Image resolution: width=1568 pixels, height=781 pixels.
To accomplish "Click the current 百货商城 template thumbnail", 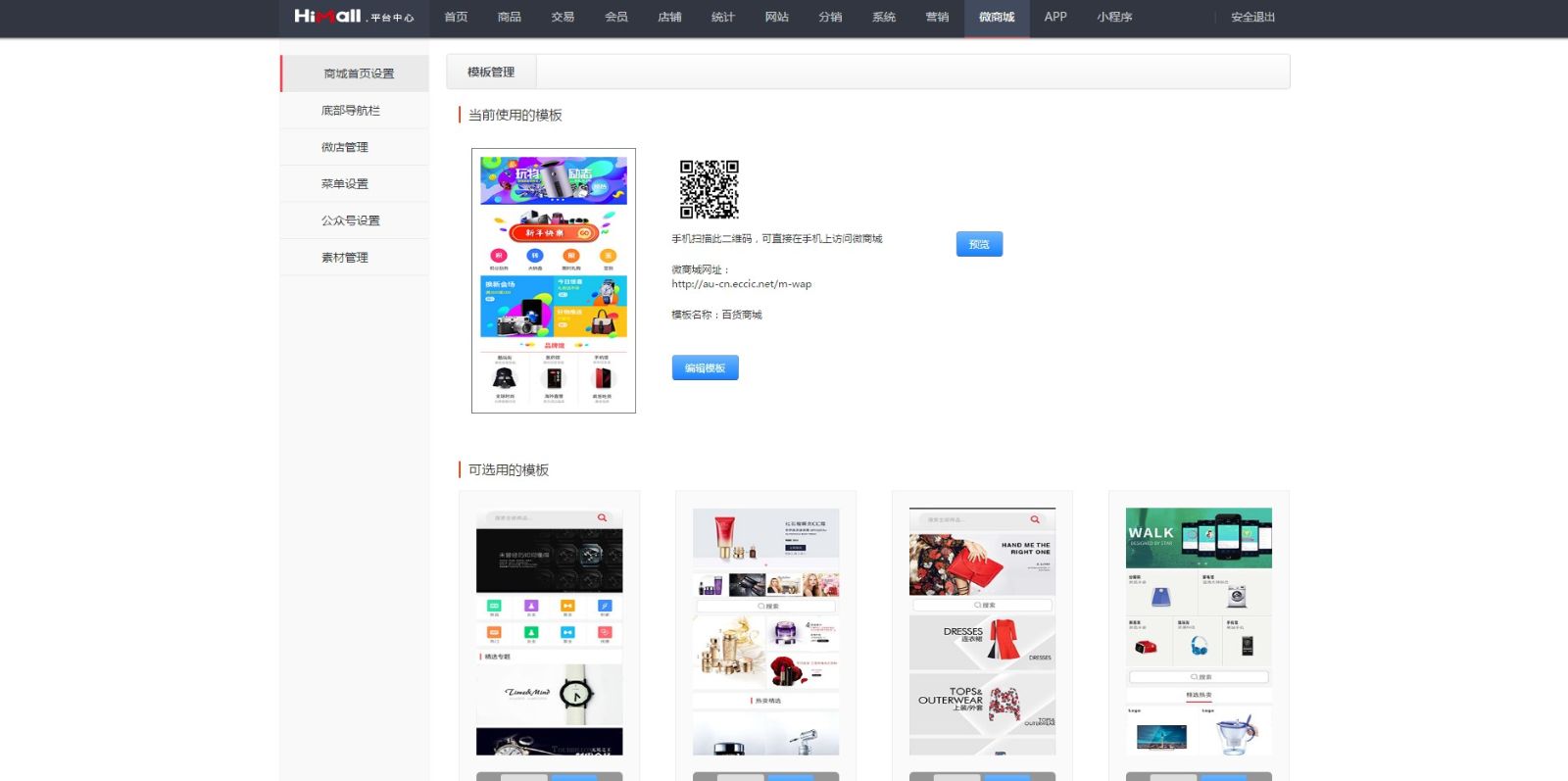I will (x=554, y=280).
